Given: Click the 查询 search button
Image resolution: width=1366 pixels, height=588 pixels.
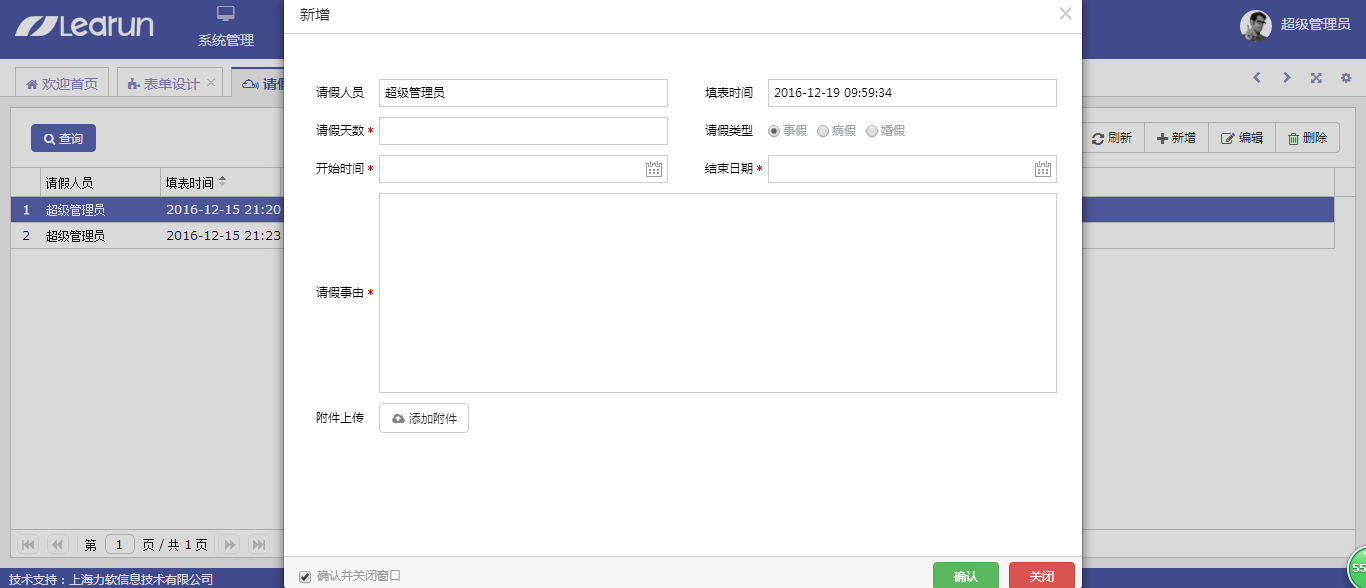Looking at the screenshot, I should (63, 138).
